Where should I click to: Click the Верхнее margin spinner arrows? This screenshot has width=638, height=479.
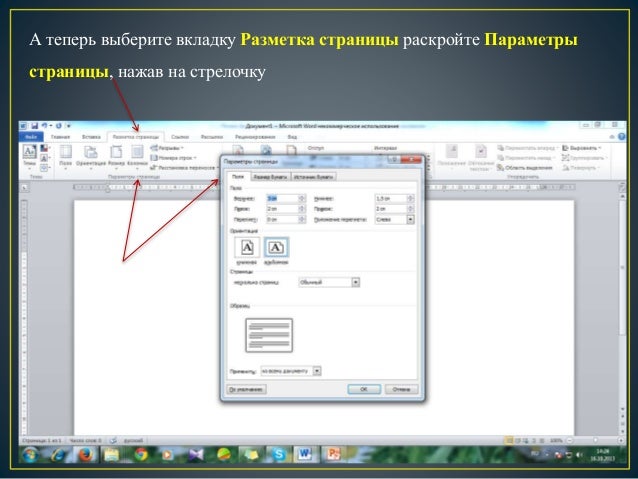click(302, 198)
